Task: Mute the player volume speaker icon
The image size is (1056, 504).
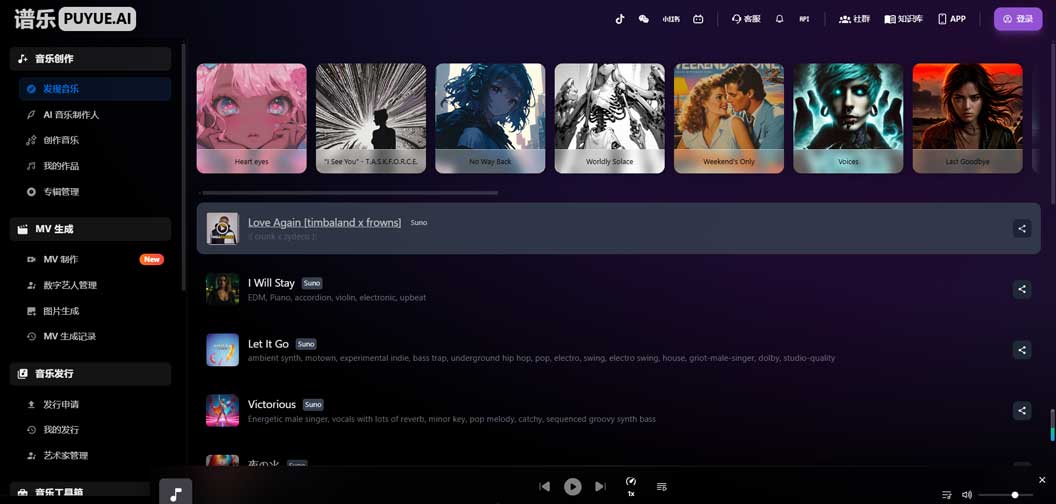Action: click(967, 495)
